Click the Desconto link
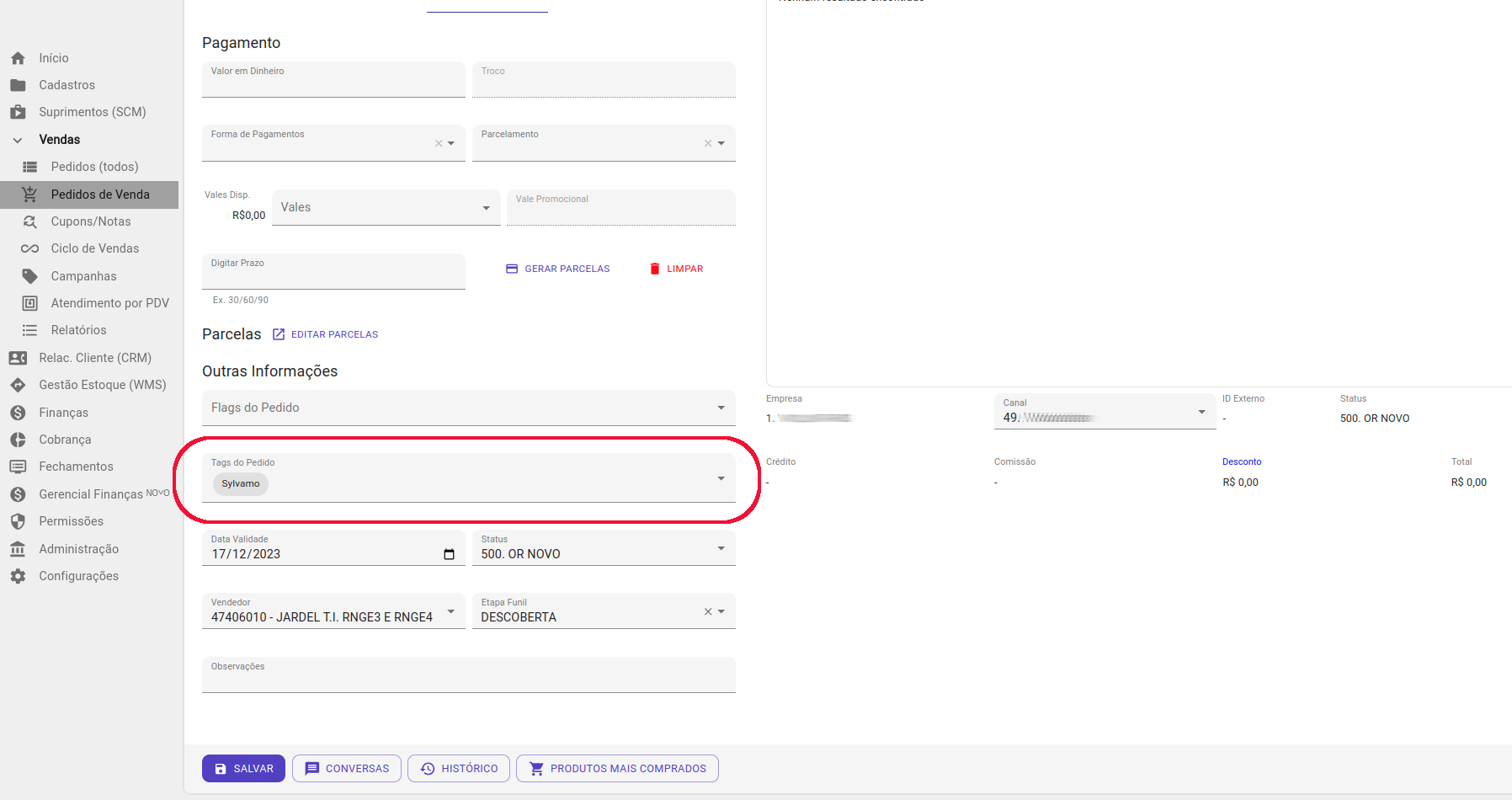The height and width of the screenshot is (800, 1512). (x=1242, y=461)
